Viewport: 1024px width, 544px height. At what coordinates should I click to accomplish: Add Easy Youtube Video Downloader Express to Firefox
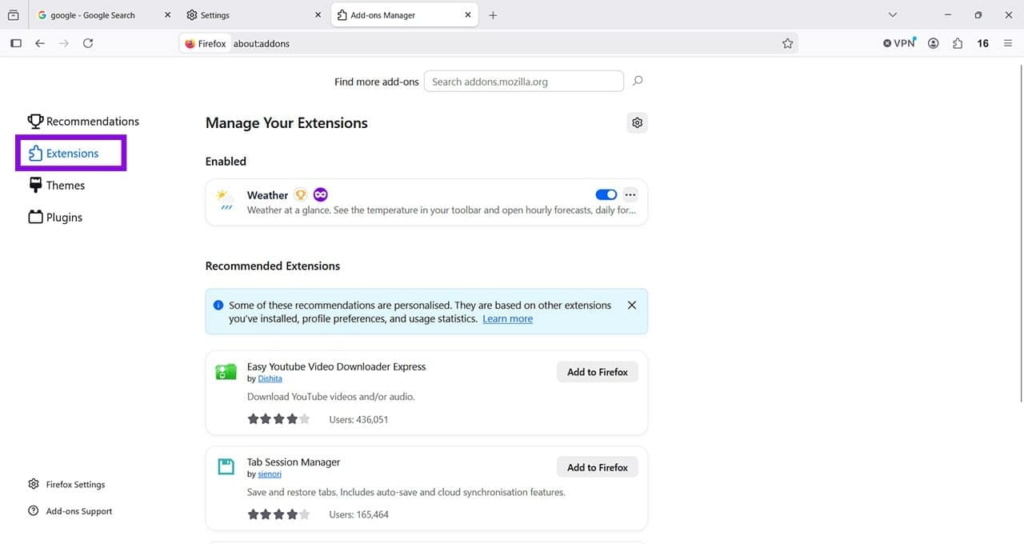click(x=597, y=372)
